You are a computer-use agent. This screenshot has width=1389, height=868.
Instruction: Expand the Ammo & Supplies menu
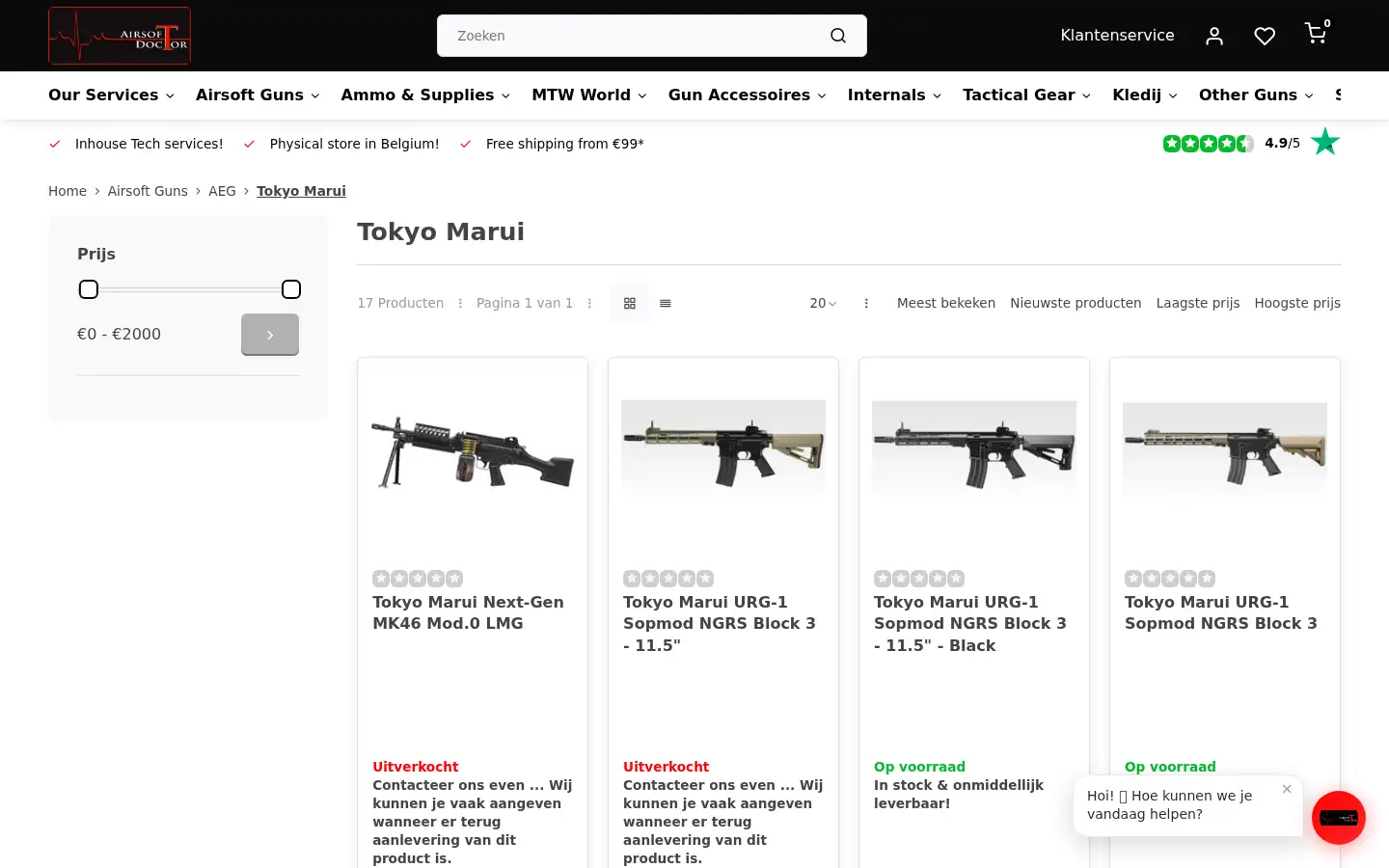pos(425,95)
